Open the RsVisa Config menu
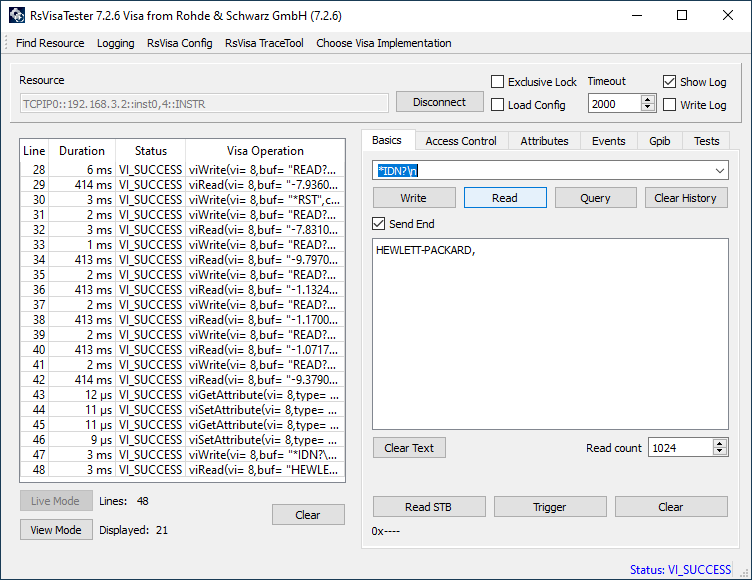 (179, 43)
